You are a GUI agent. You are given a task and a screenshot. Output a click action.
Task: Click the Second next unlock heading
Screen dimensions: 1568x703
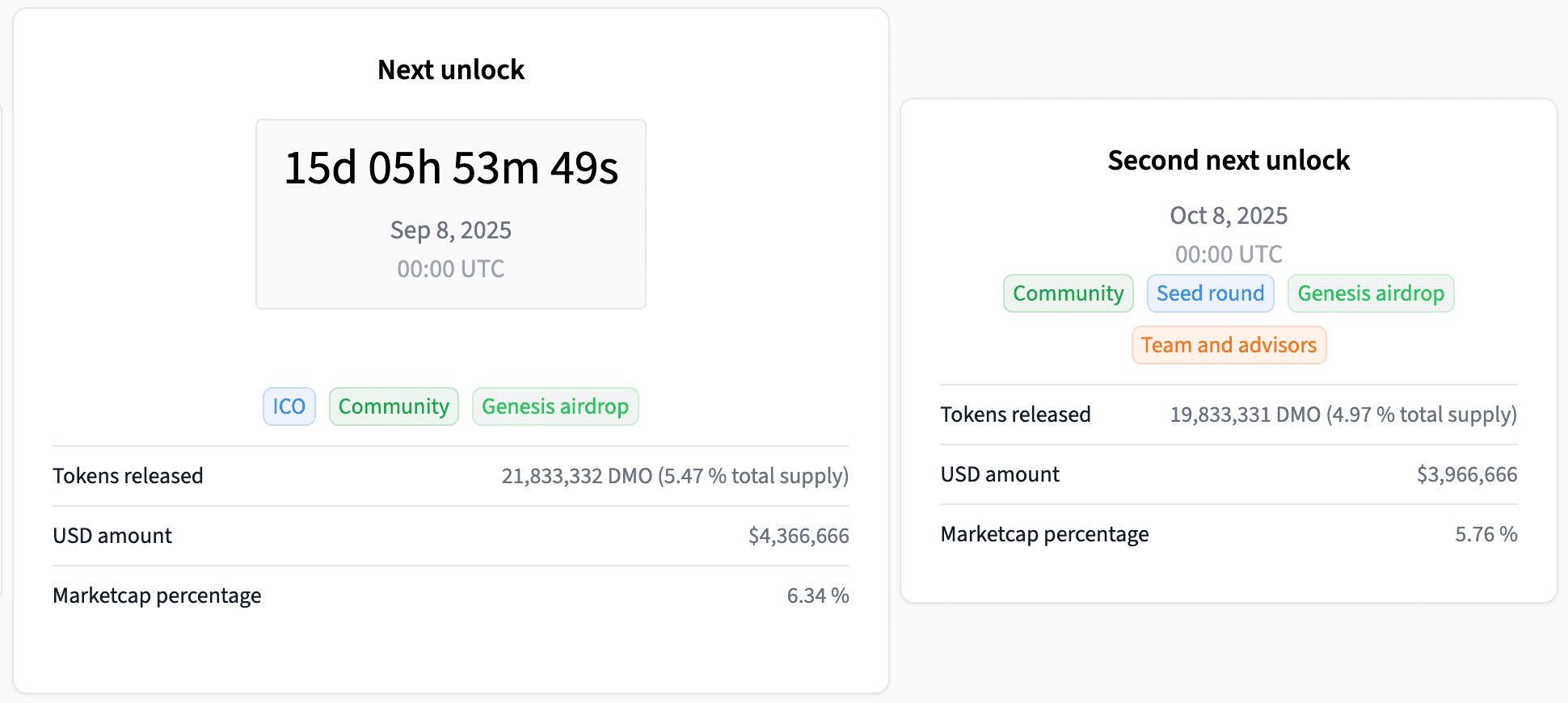(x=1229, y=161)
